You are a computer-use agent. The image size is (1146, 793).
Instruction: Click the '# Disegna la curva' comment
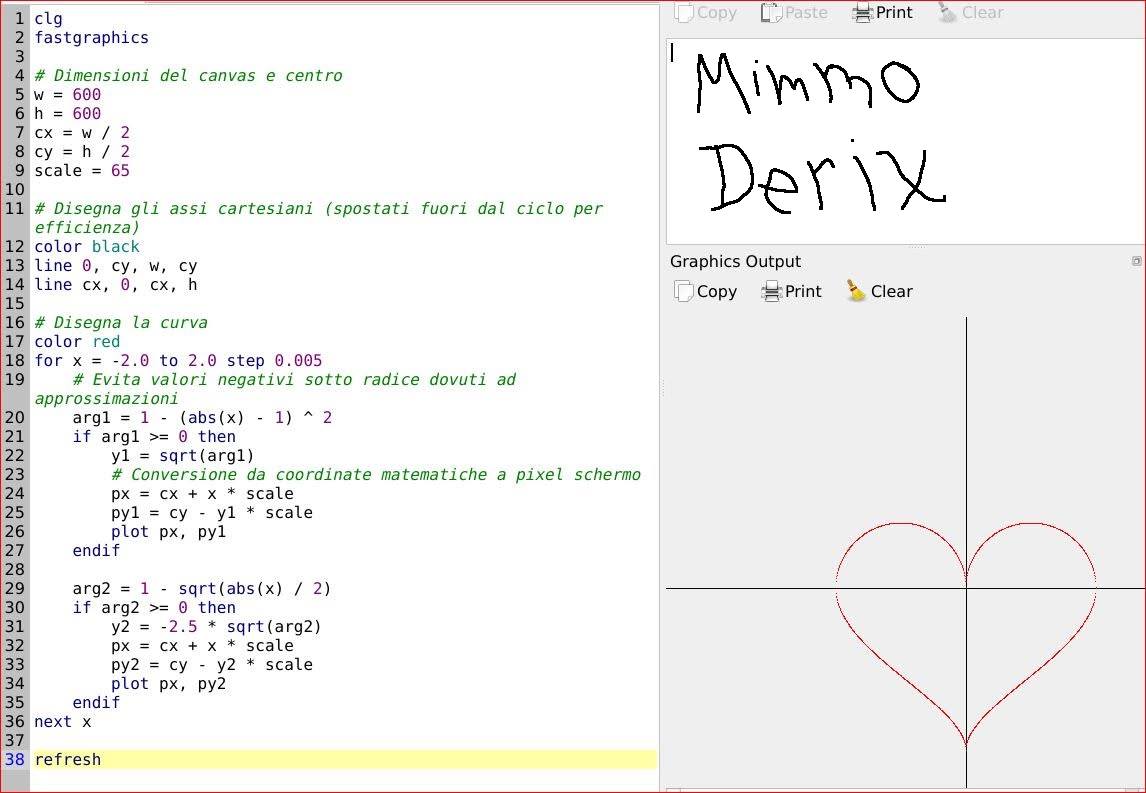(121, 323)
